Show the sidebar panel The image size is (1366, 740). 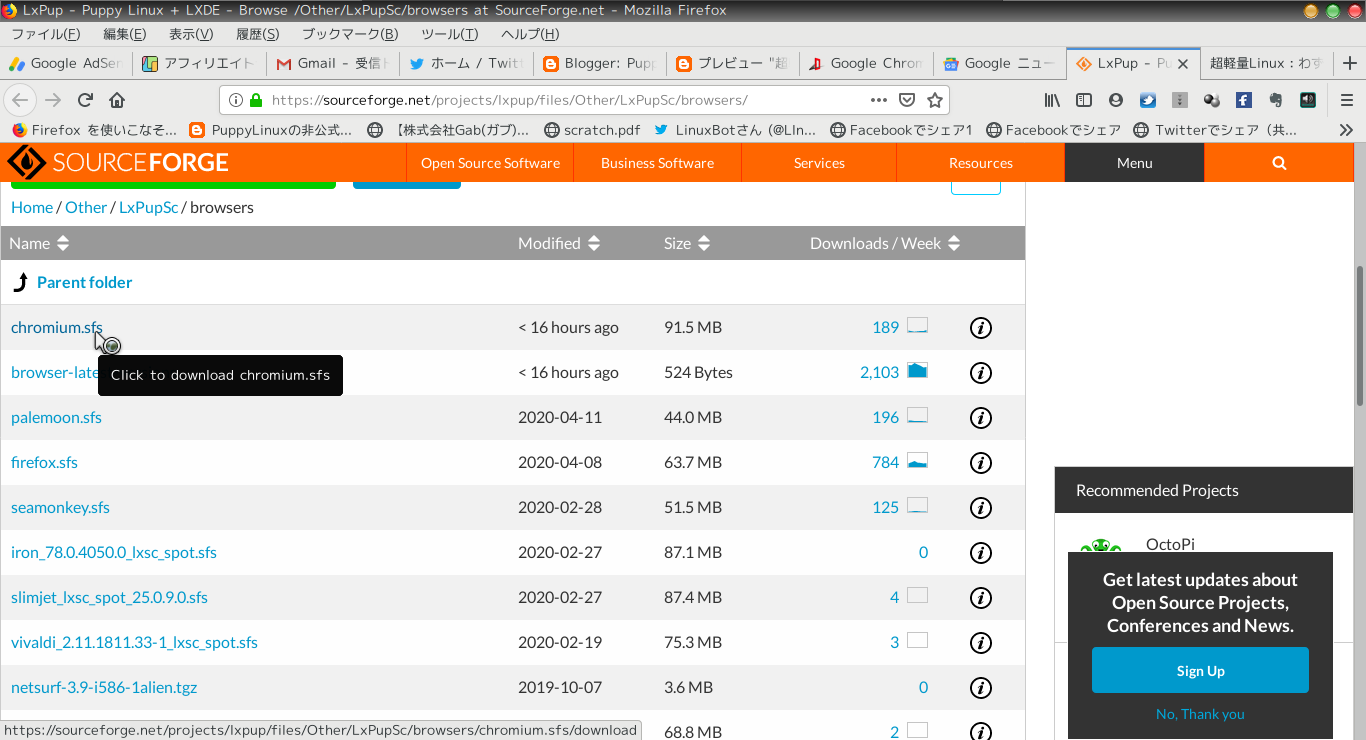coord(1084,100)
